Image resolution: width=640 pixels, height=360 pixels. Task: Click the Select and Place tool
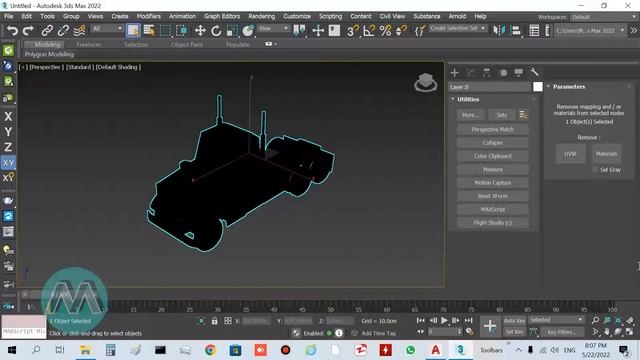[x=248, y=31]
